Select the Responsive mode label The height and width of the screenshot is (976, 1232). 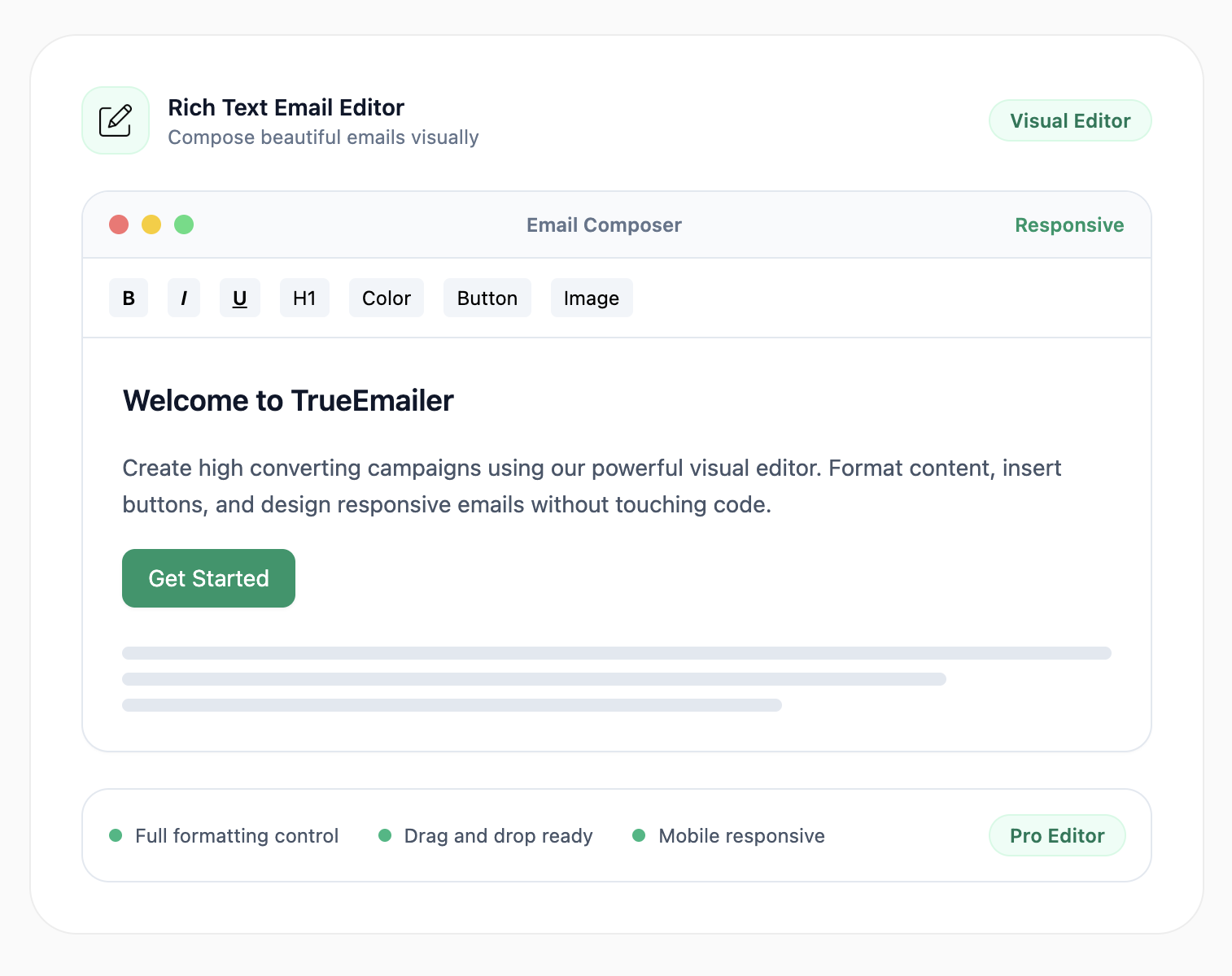(1068, 224)
